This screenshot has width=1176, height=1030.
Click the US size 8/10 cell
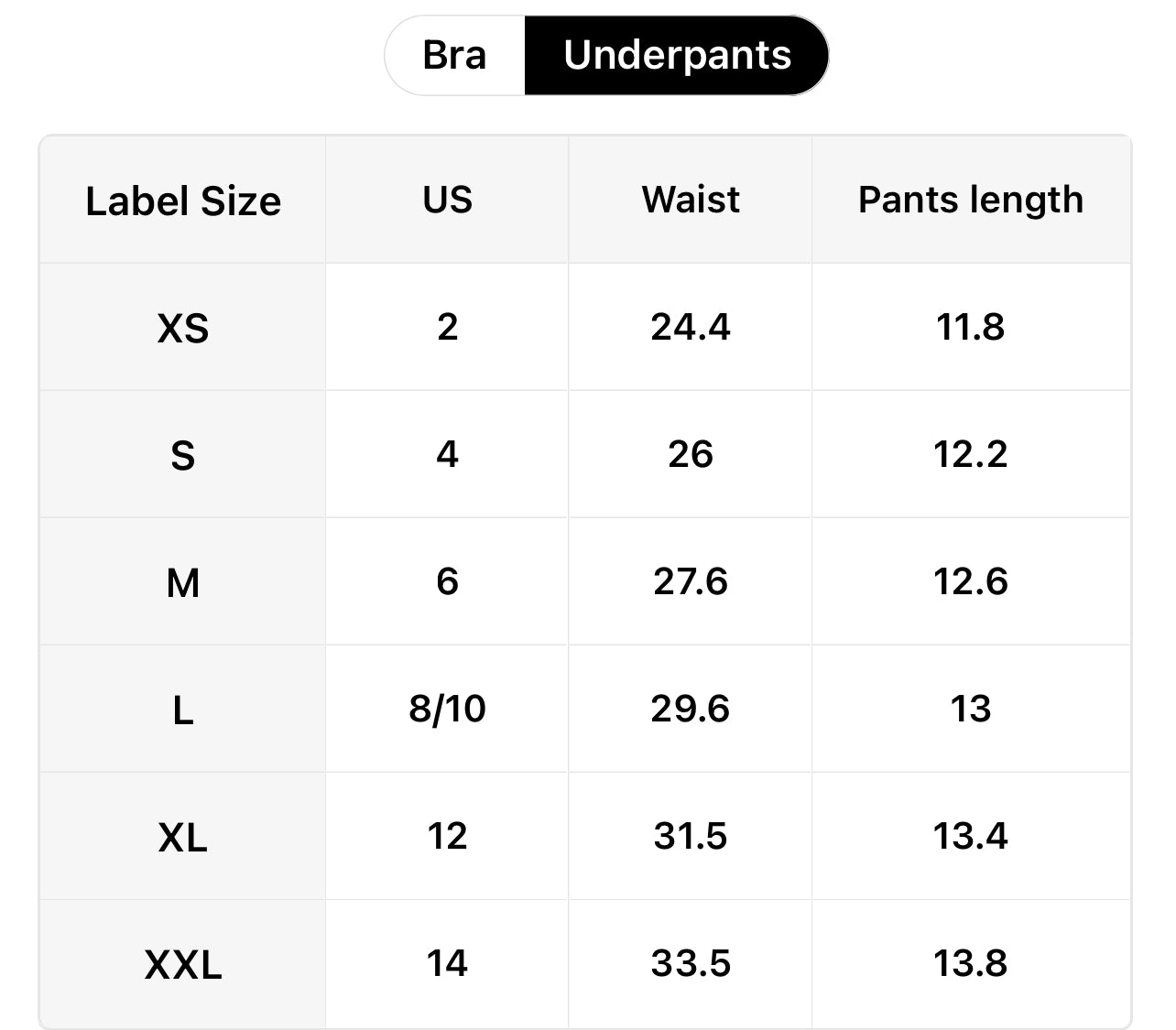point(447,709)
